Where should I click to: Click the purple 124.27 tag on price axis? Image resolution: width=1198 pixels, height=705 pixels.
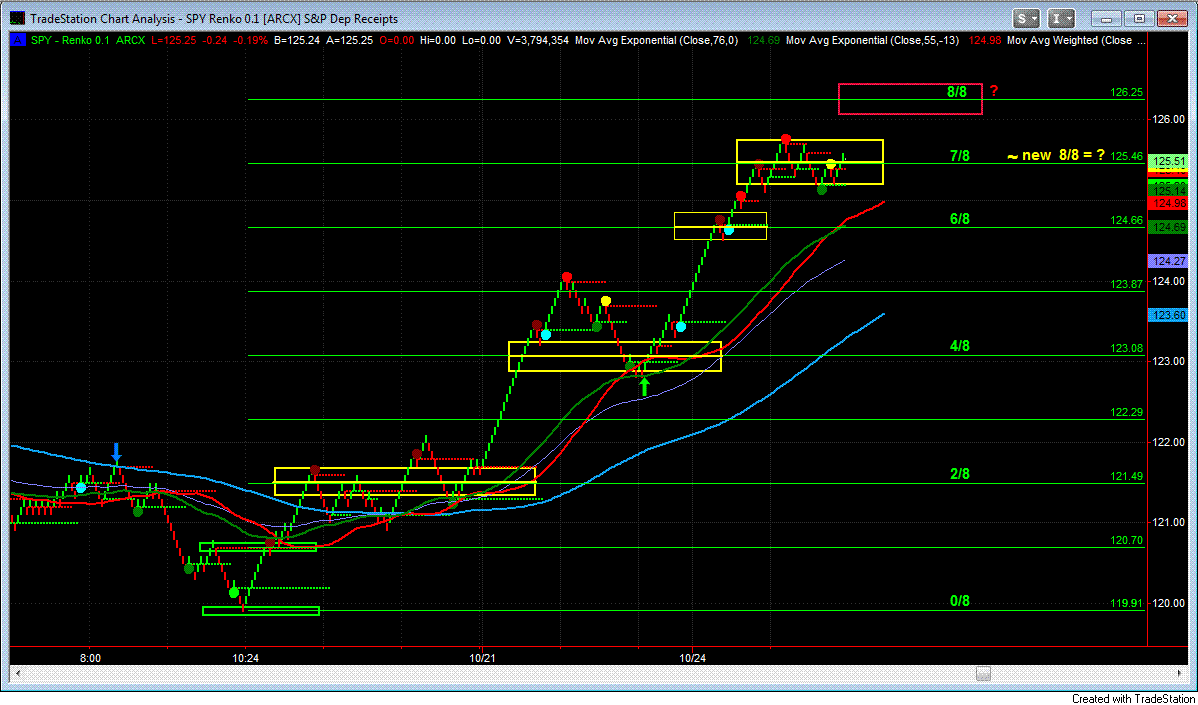[x=1168, y=261]
